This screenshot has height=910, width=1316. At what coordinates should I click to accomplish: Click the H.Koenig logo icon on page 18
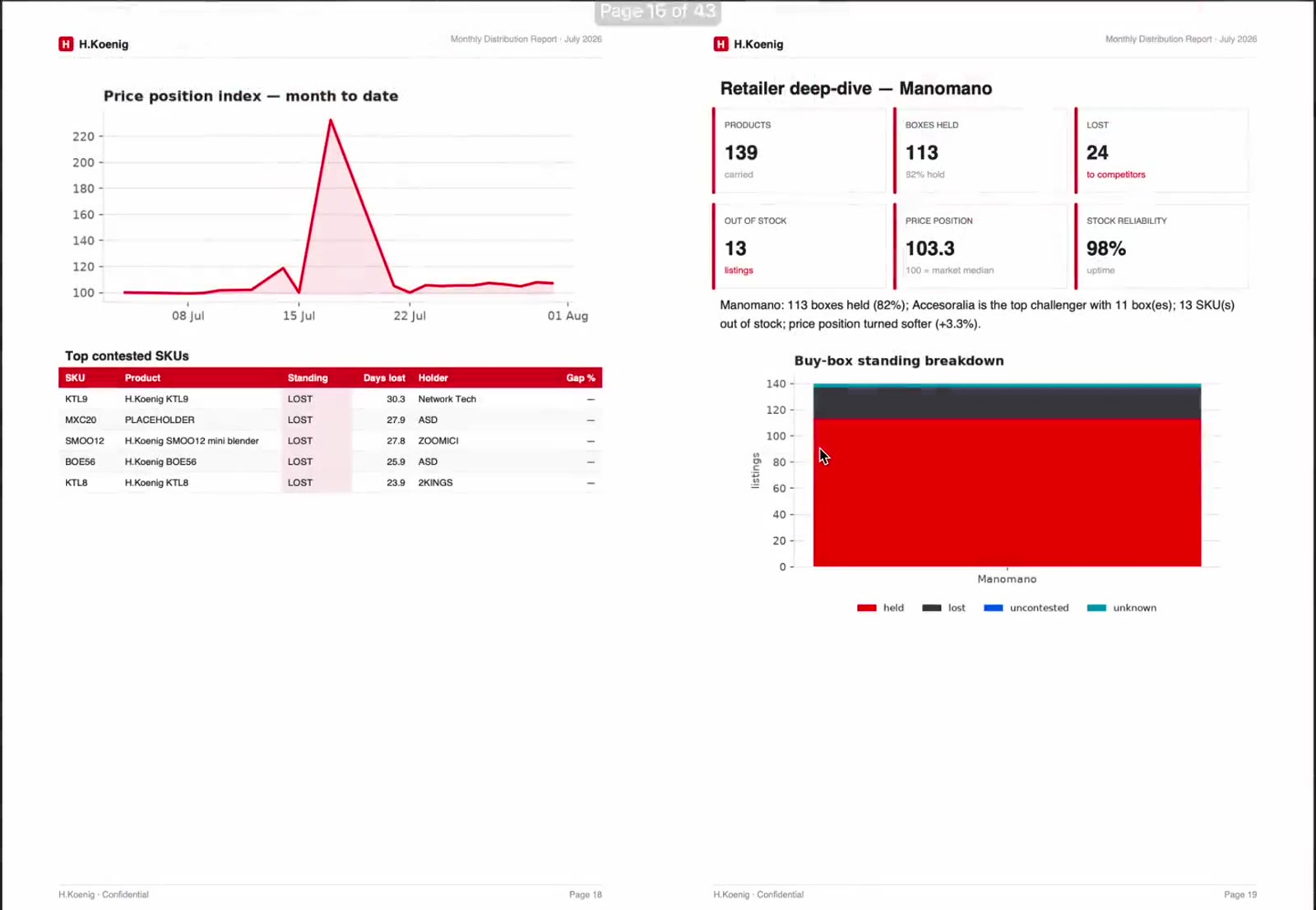66,44
